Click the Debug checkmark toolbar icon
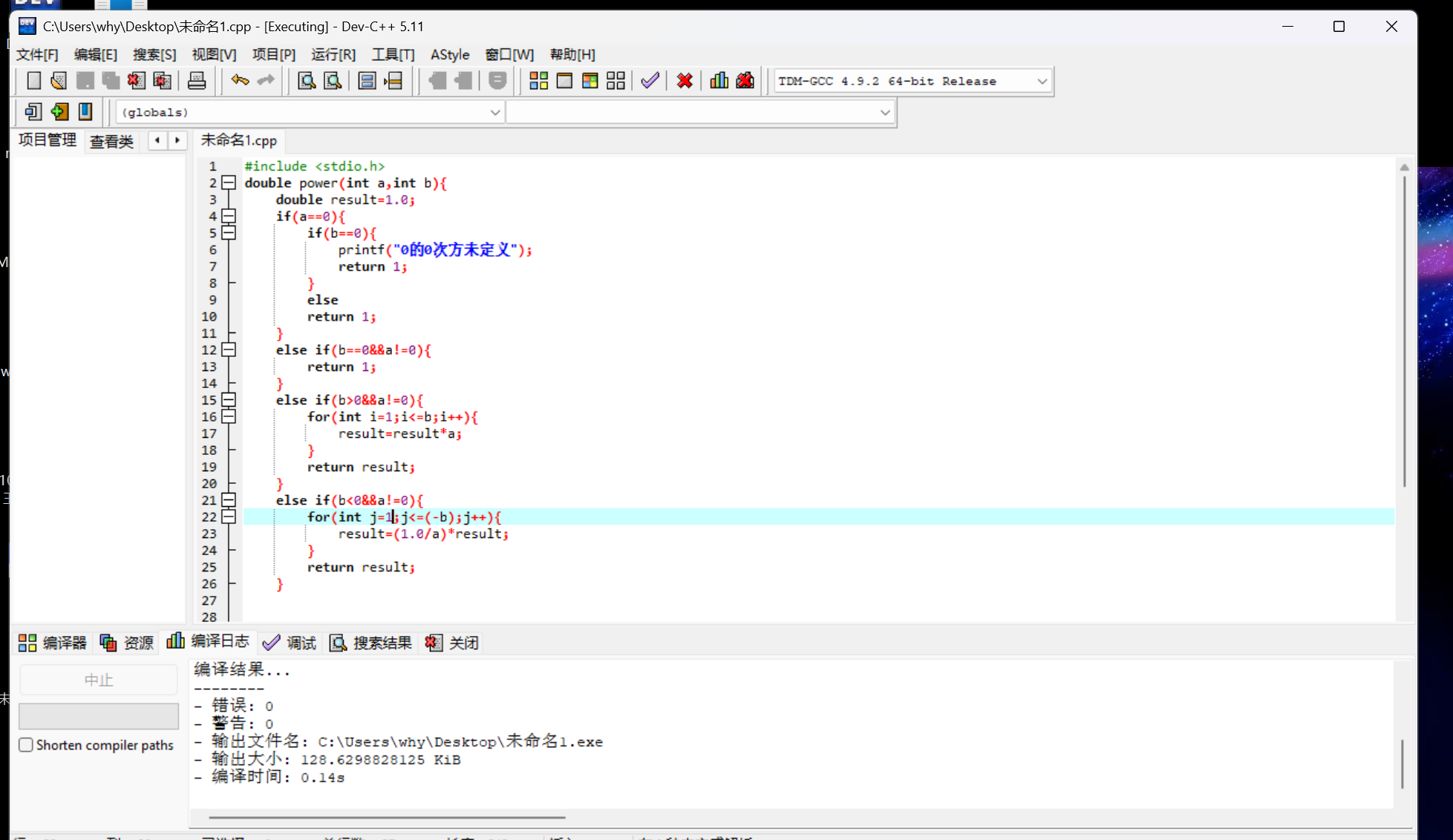1453x840 pixels. (650, 81)
